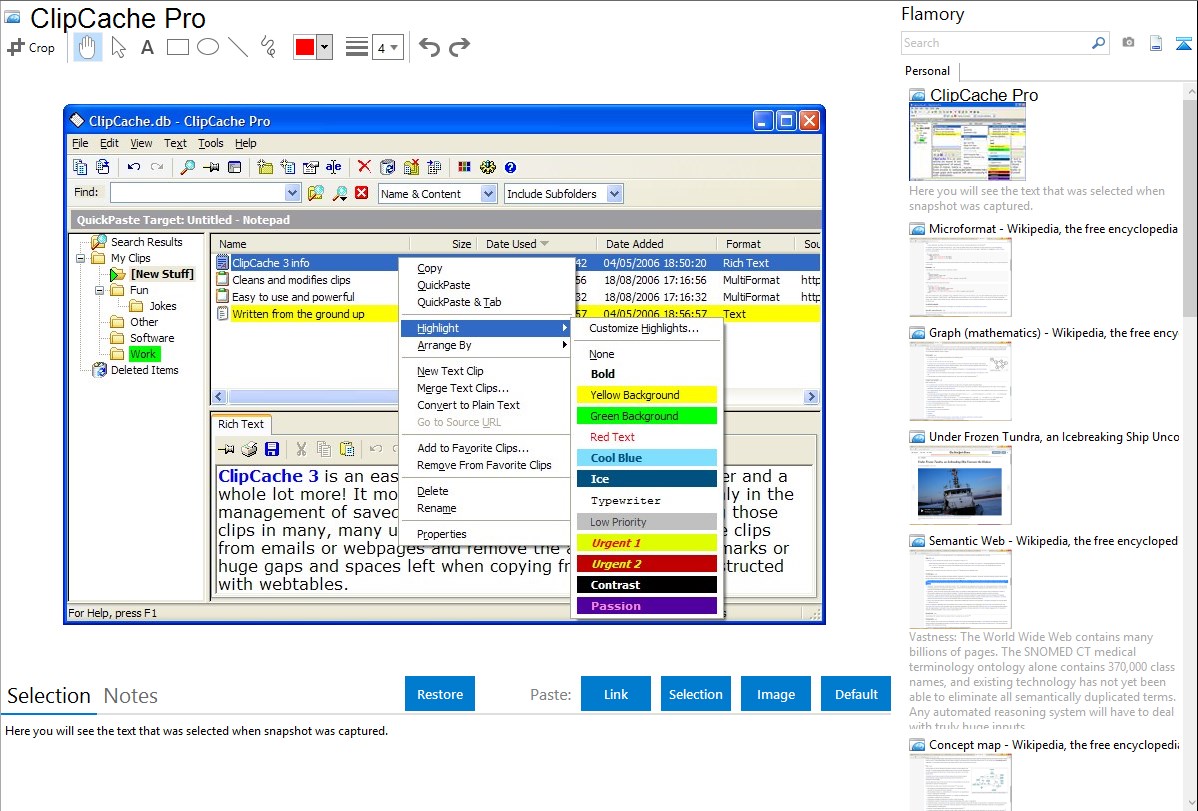Switch to the Notes tab
The height and width of the screenshot is (811, 1198).
131,696
